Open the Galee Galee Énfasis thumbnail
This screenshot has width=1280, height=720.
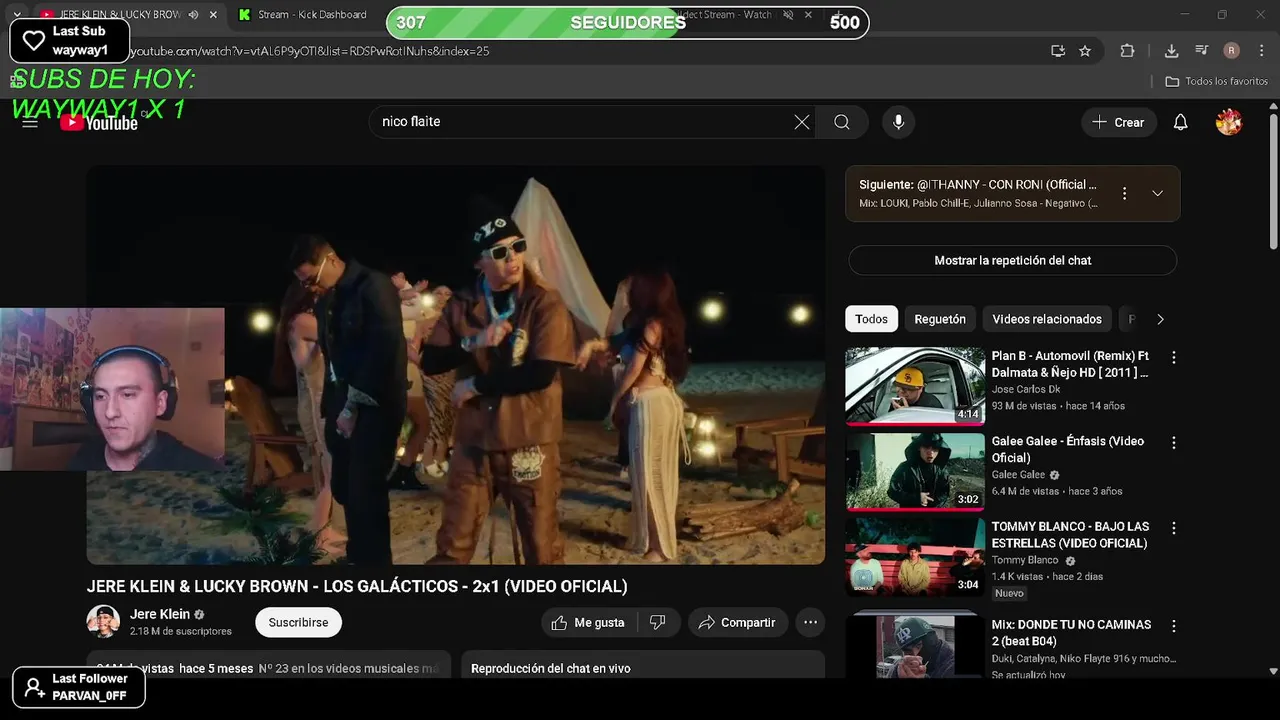(915, 471)
